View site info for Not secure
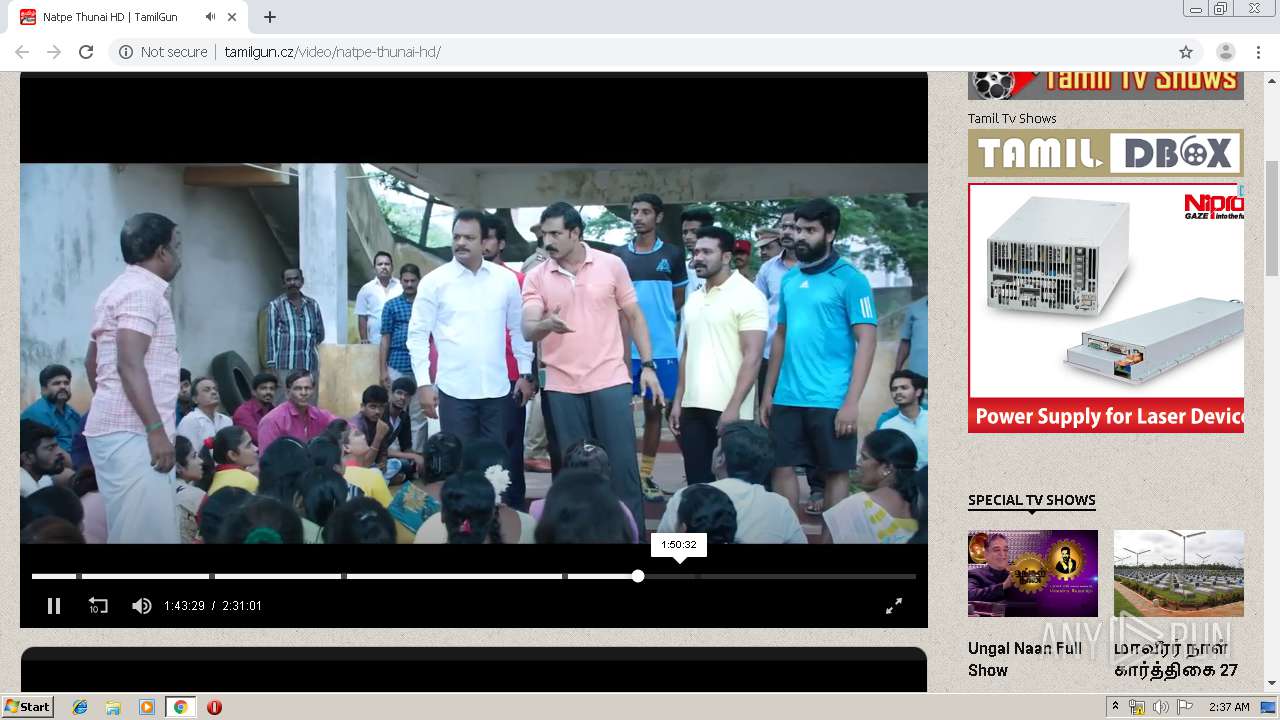This screenshot has height=720, width=1280. (163, 52)
